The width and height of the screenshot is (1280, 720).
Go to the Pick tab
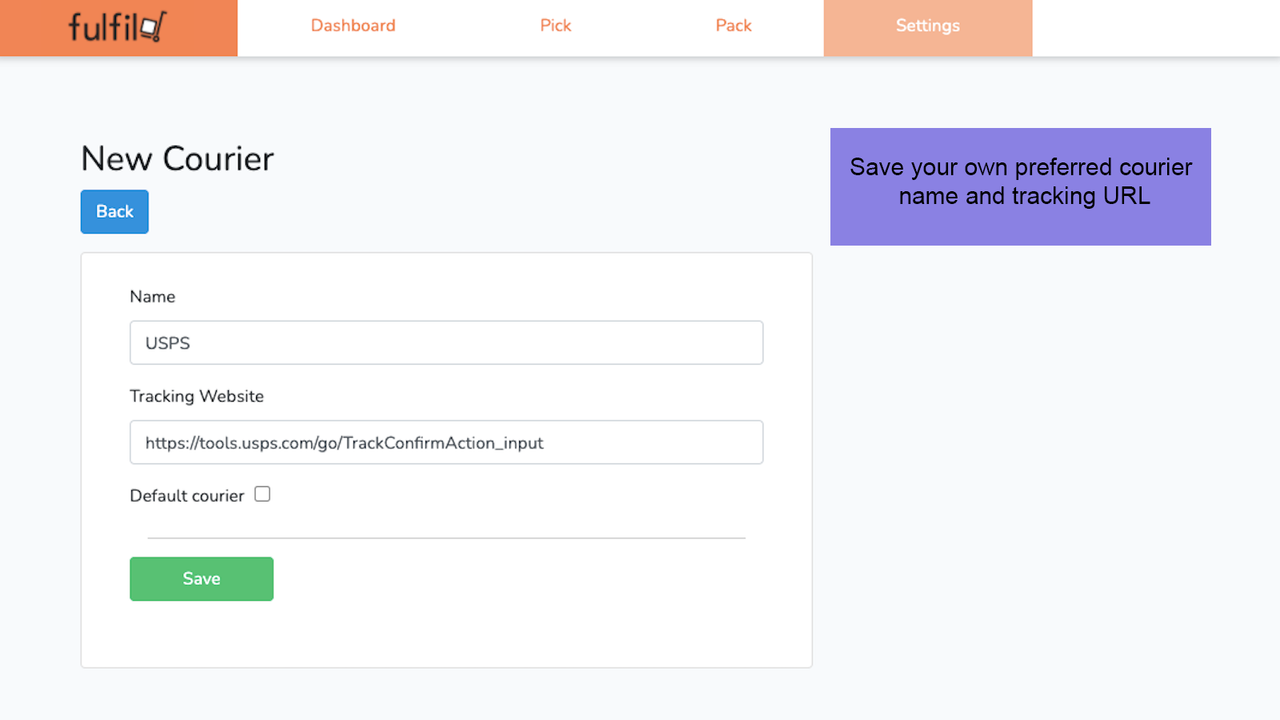tap(556, 26)
